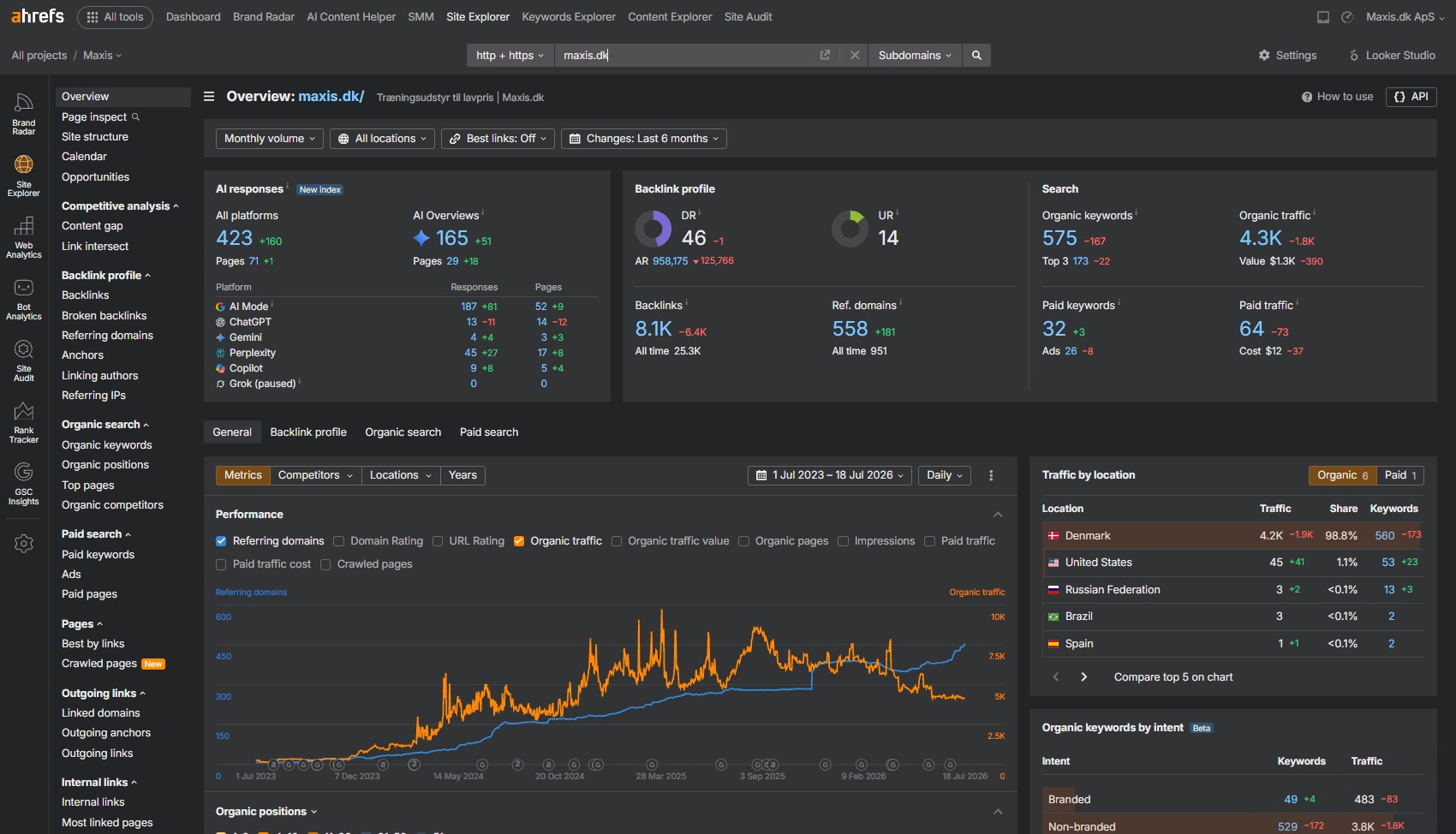Collapse the Performance section chevron
1456x834 pixels.
[x=998, y=515]
